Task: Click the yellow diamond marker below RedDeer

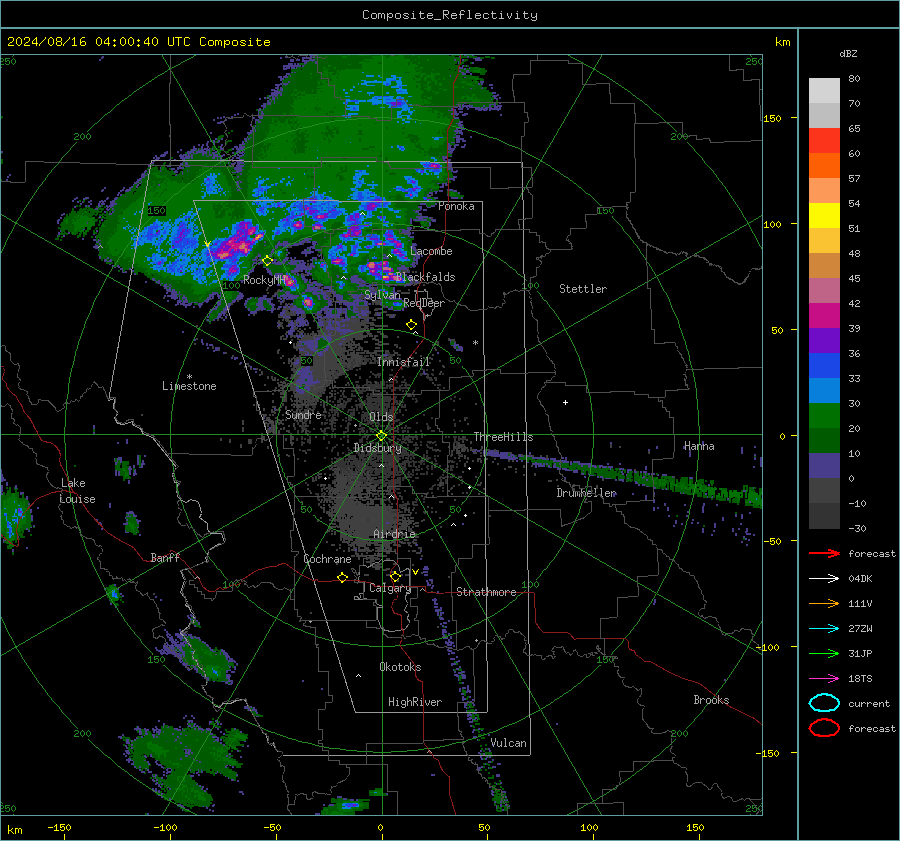Action: coord(411,325)
